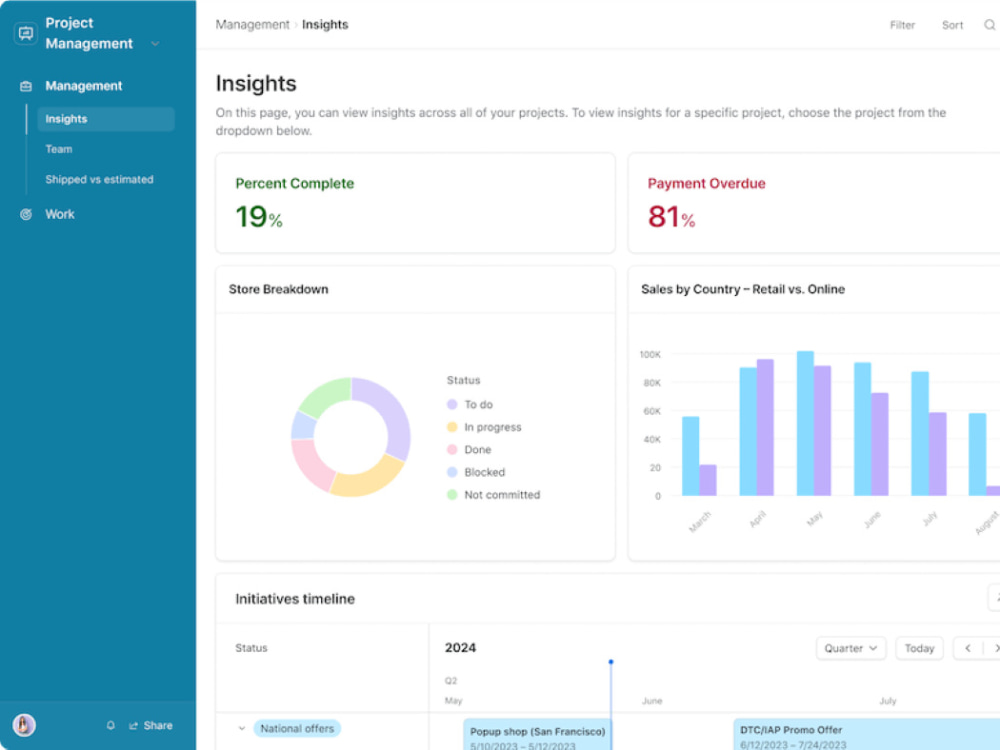
Task: Click the Initiatives timeline heading
Action: click(295, 599)
